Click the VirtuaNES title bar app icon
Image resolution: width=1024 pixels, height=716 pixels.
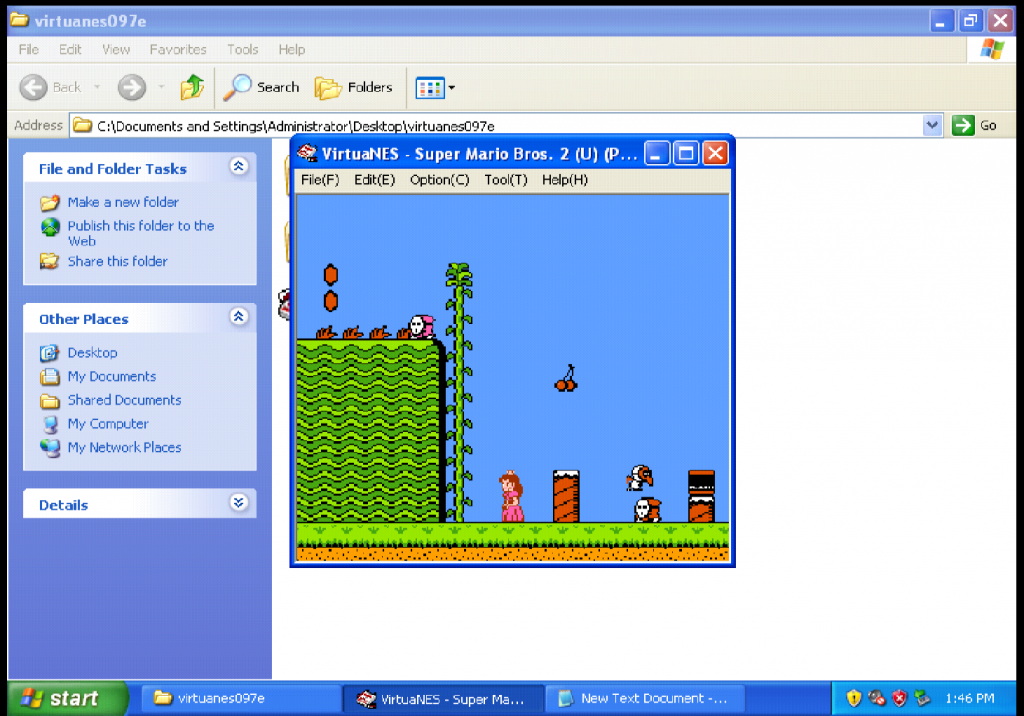point(307,154)
